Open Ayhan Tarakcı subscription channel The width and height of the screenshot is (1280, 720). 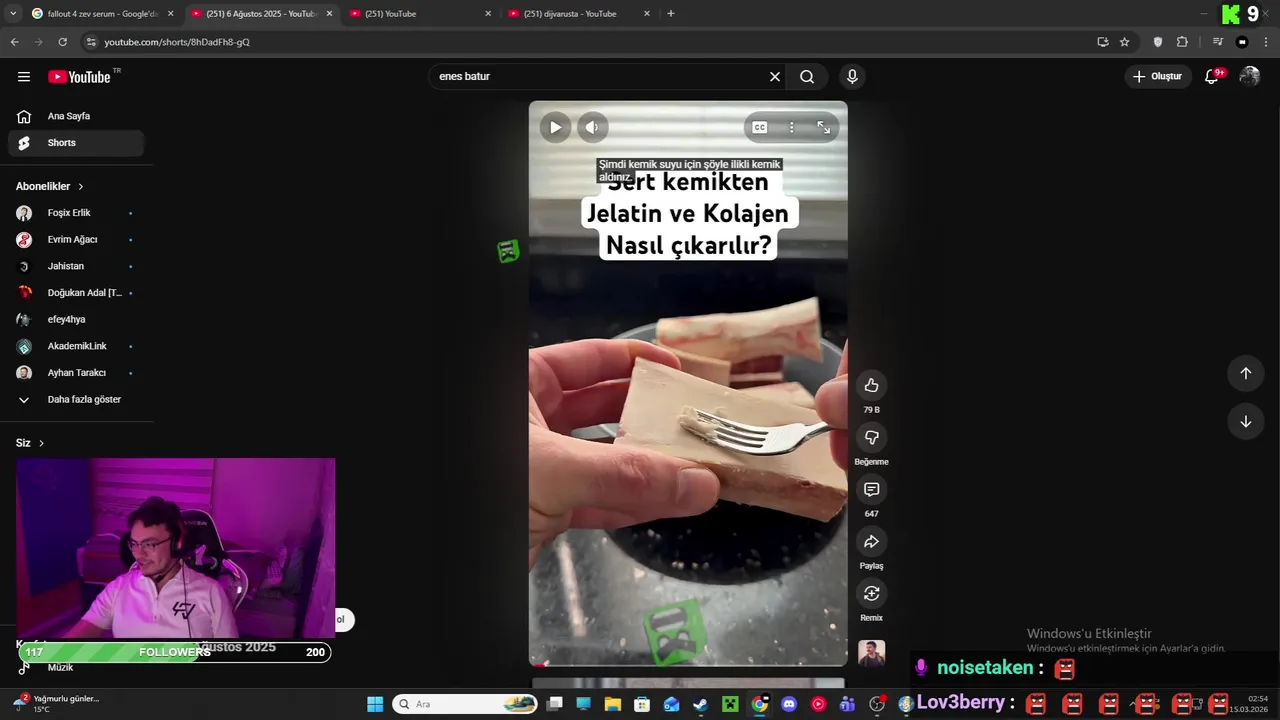click(x=76, y=373)
